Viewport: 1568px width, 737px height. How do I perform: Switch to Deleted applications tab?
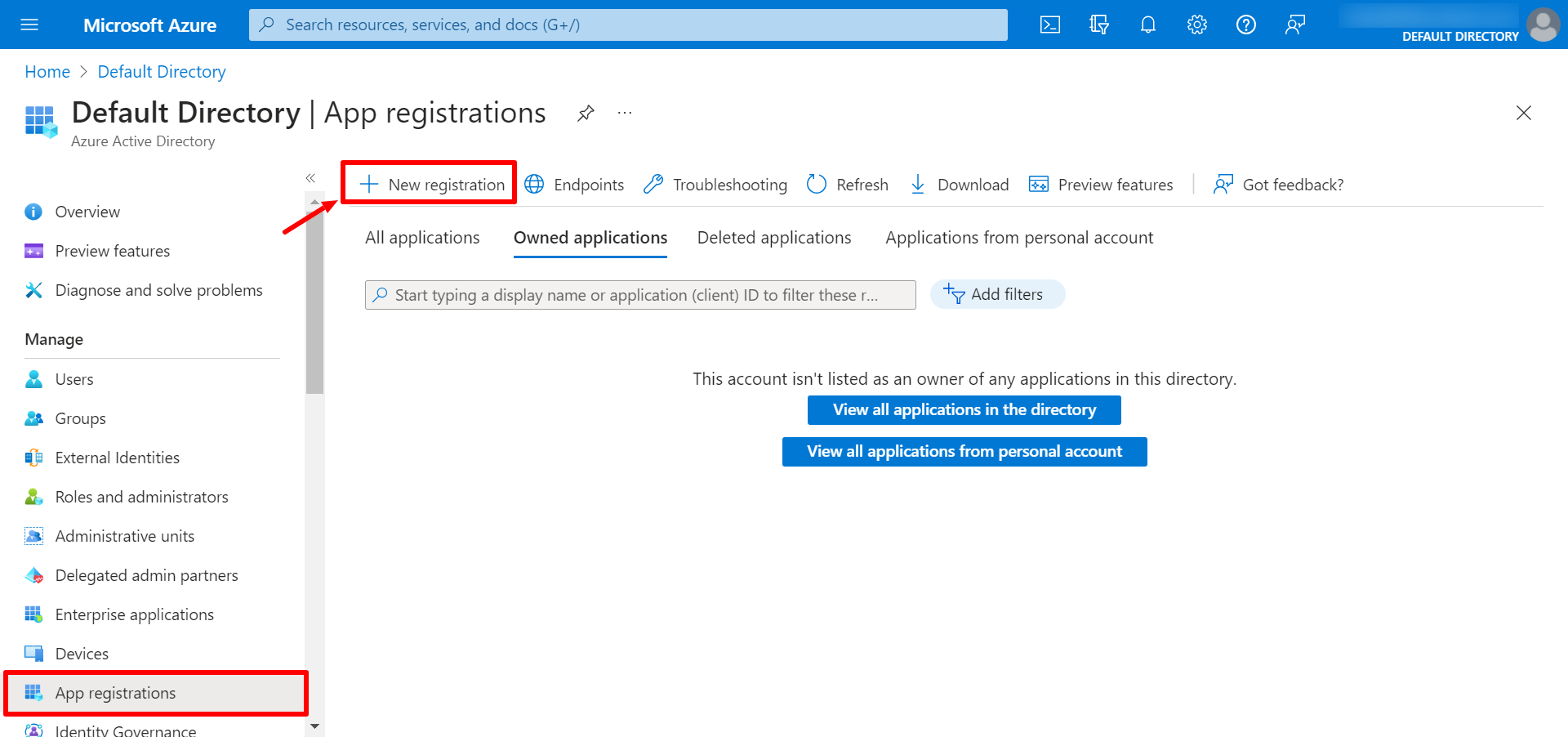point(774,238)
